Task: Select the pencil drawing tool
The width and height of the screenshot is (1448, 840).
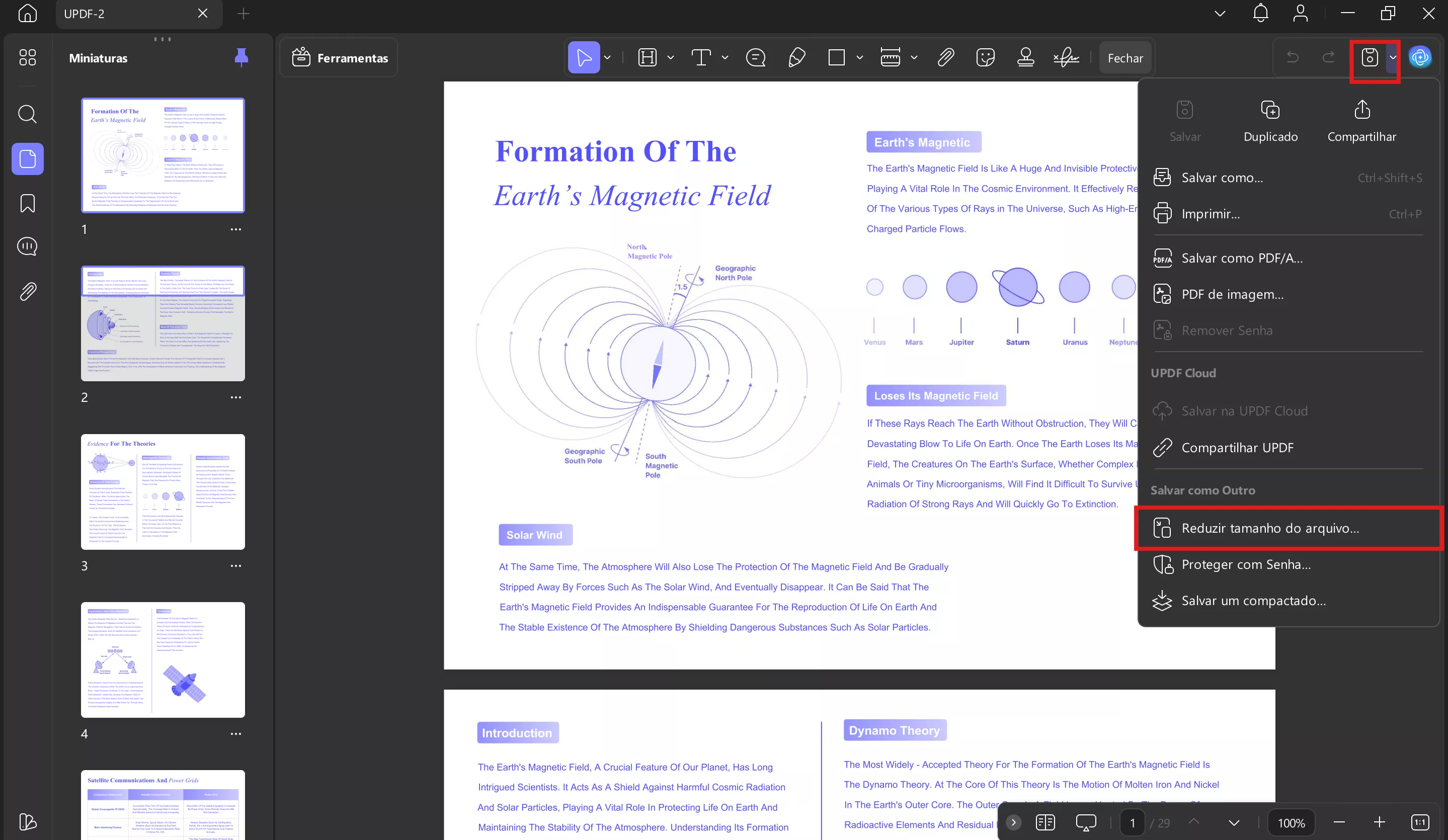Action: pos(796,57)
